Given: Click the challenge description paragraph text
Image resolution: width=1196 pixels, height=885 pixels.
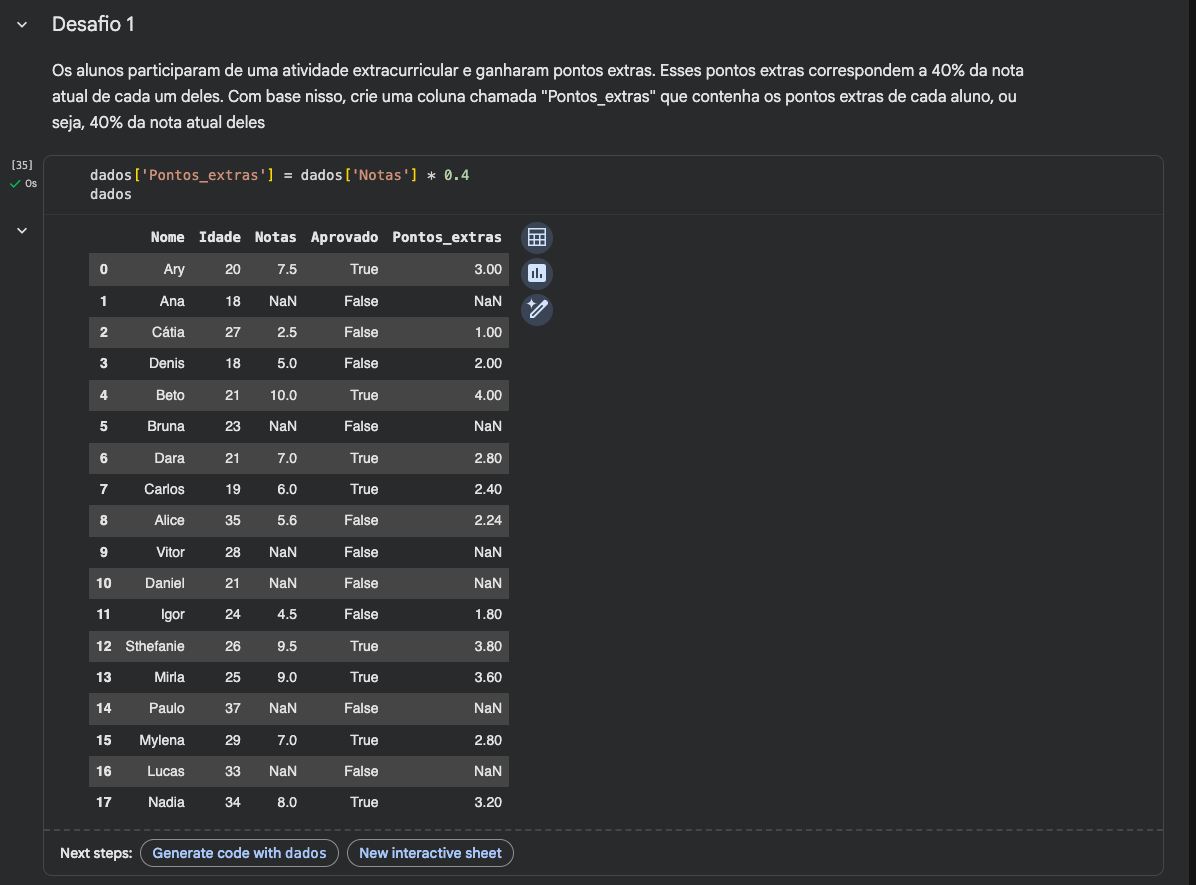Looking at the screenshot, I should tap(537, 97).
